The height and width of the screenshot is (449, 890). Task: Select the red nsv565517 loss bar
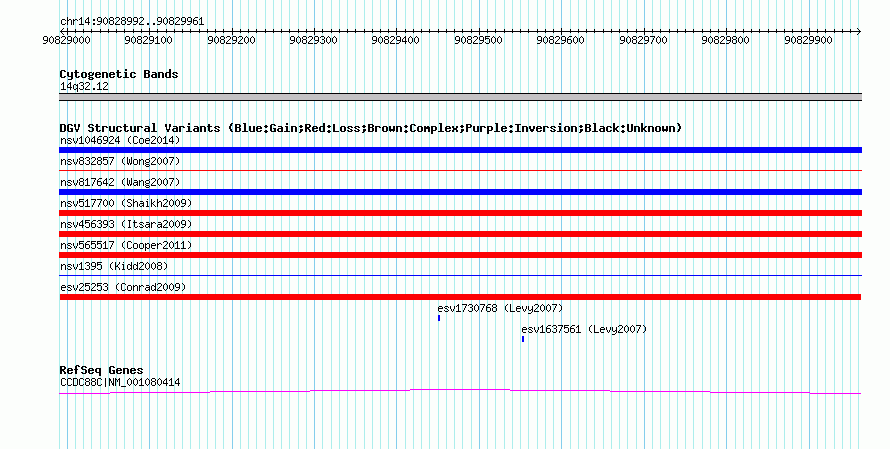coord(460,255)
